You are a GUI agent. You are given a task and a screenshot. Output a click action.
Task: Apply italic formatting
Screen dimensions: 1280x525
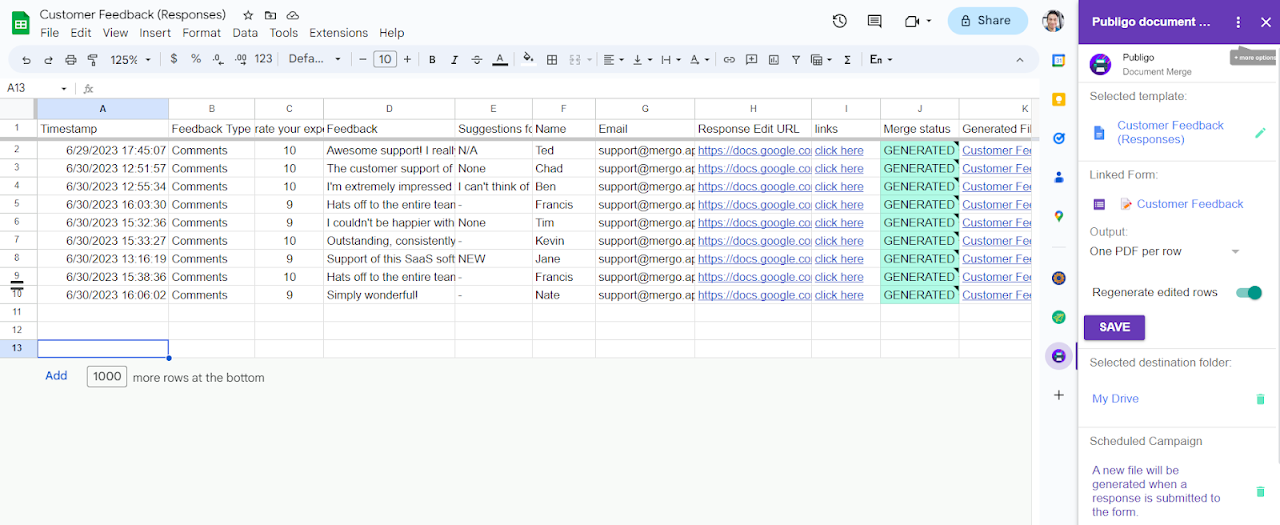click(454, 60)
